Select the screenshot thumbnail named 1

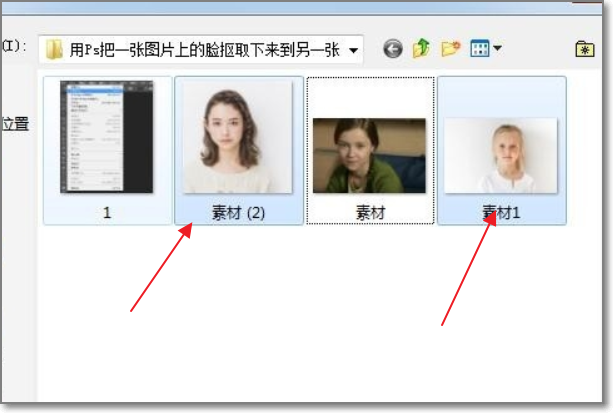coord(107,137)
